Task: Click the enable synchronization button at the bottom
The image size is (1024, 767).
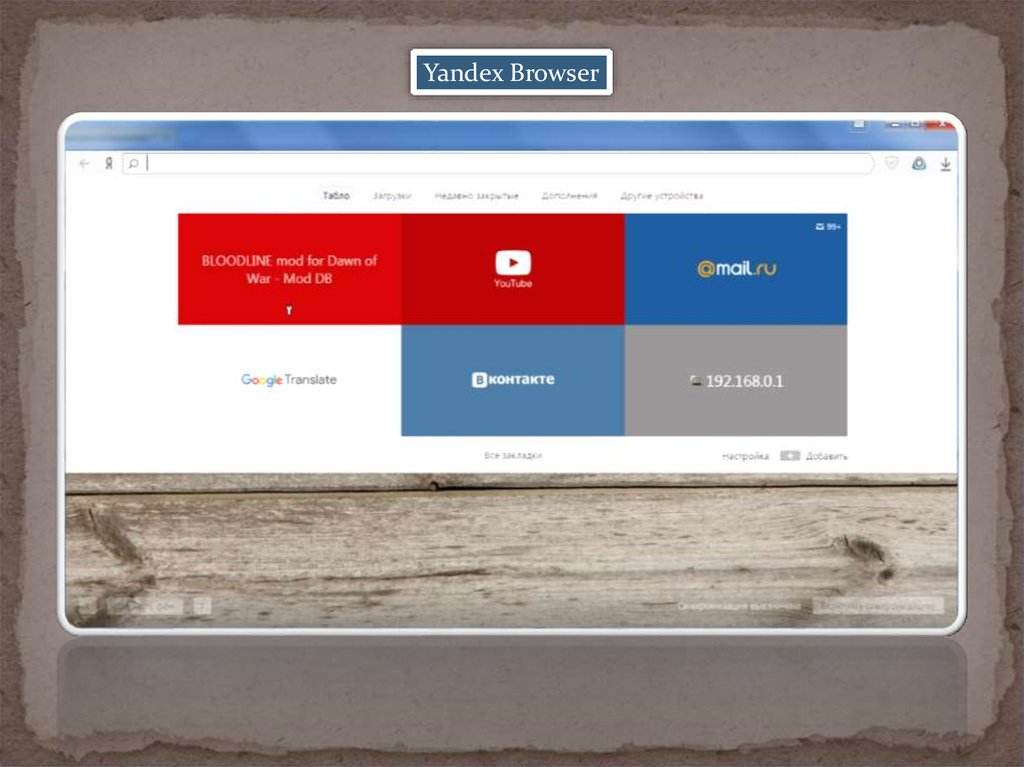Action: pyautogui.click(x=878, y=606)
